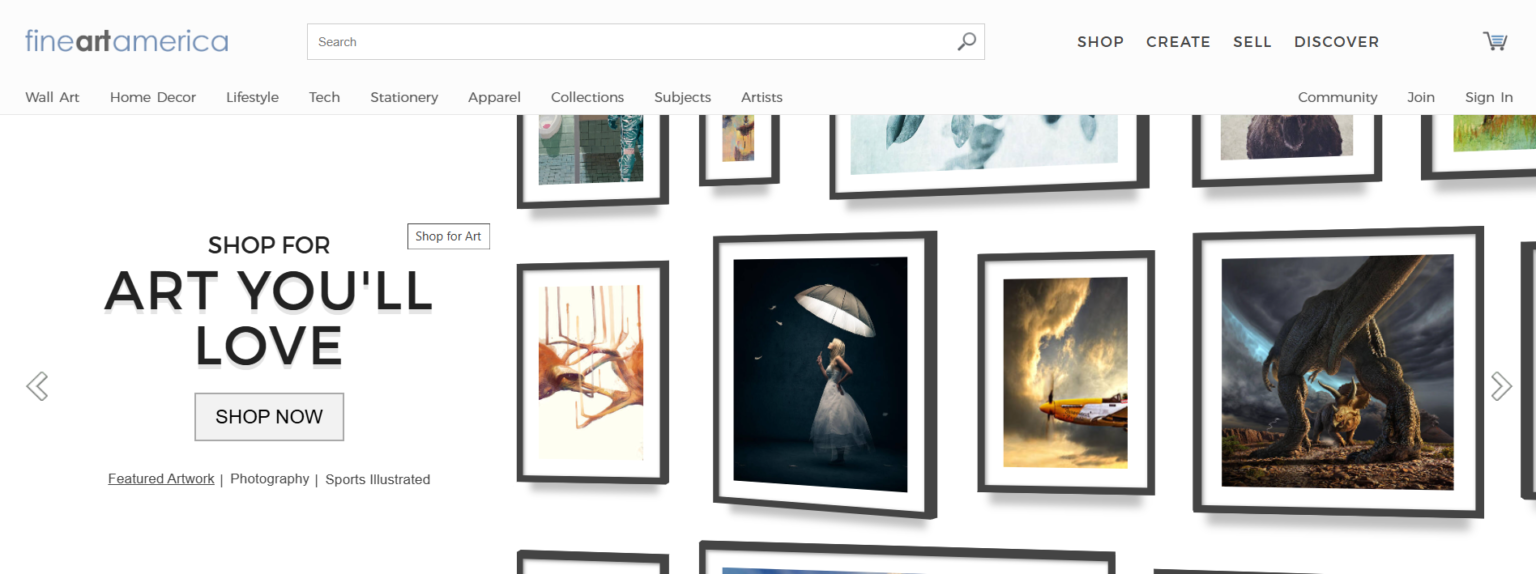This screenshot has height=574, width=1536.
Task: Click the fineartamerica logo
Action: (x=127, y=41)
